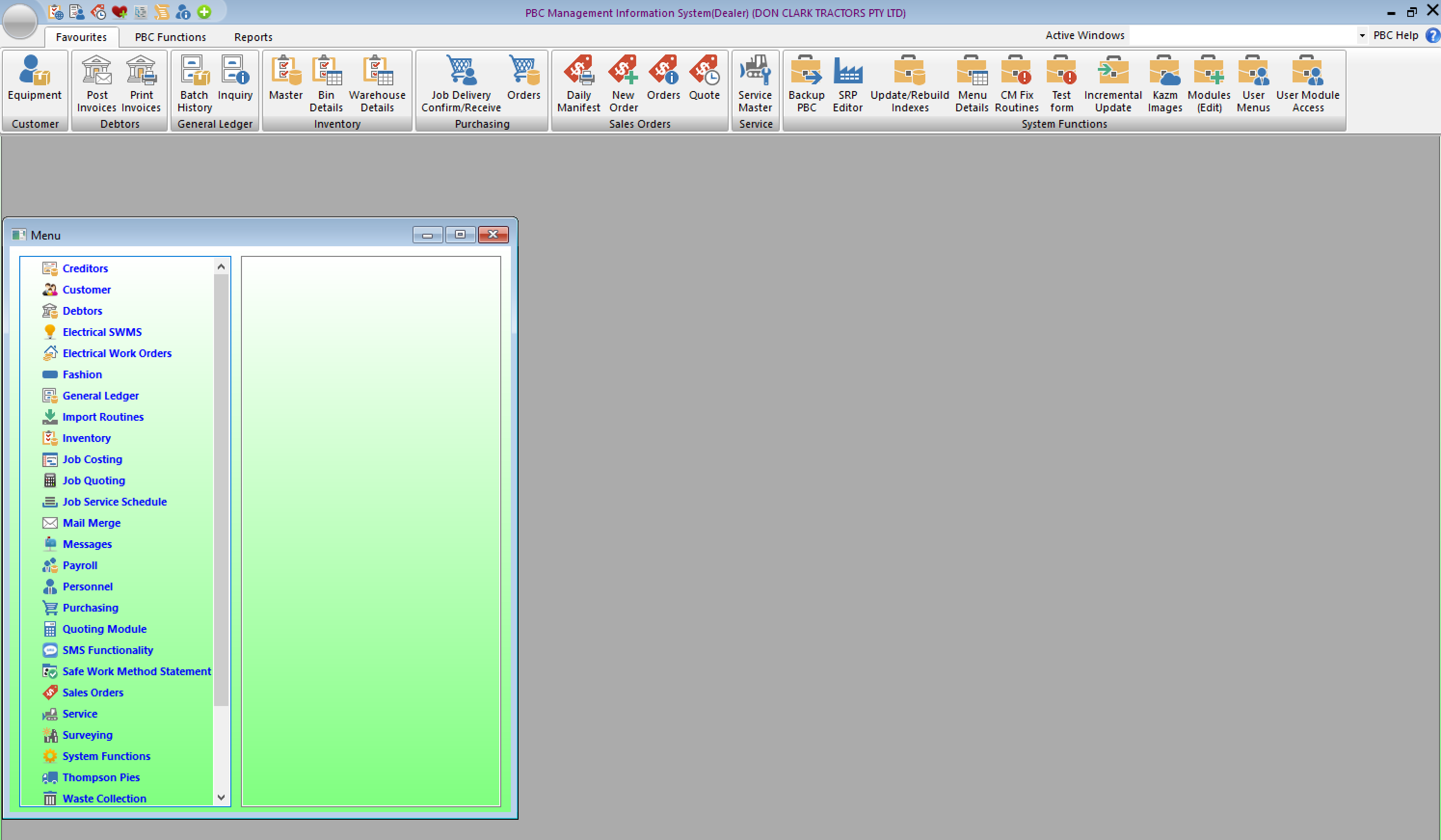This screenshot has height=840, width=1441.
Task: Select SMS Functionality menu item
Action: [107, 650]
